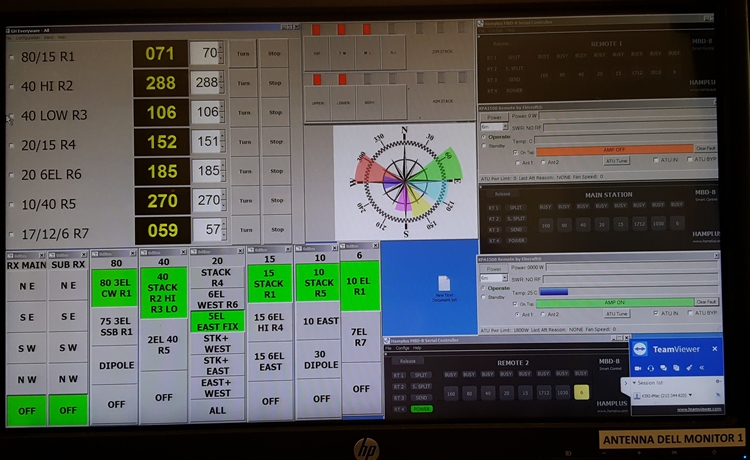Select the UPPER 40M stack button

pyautogui.click(x=318, y=103)
